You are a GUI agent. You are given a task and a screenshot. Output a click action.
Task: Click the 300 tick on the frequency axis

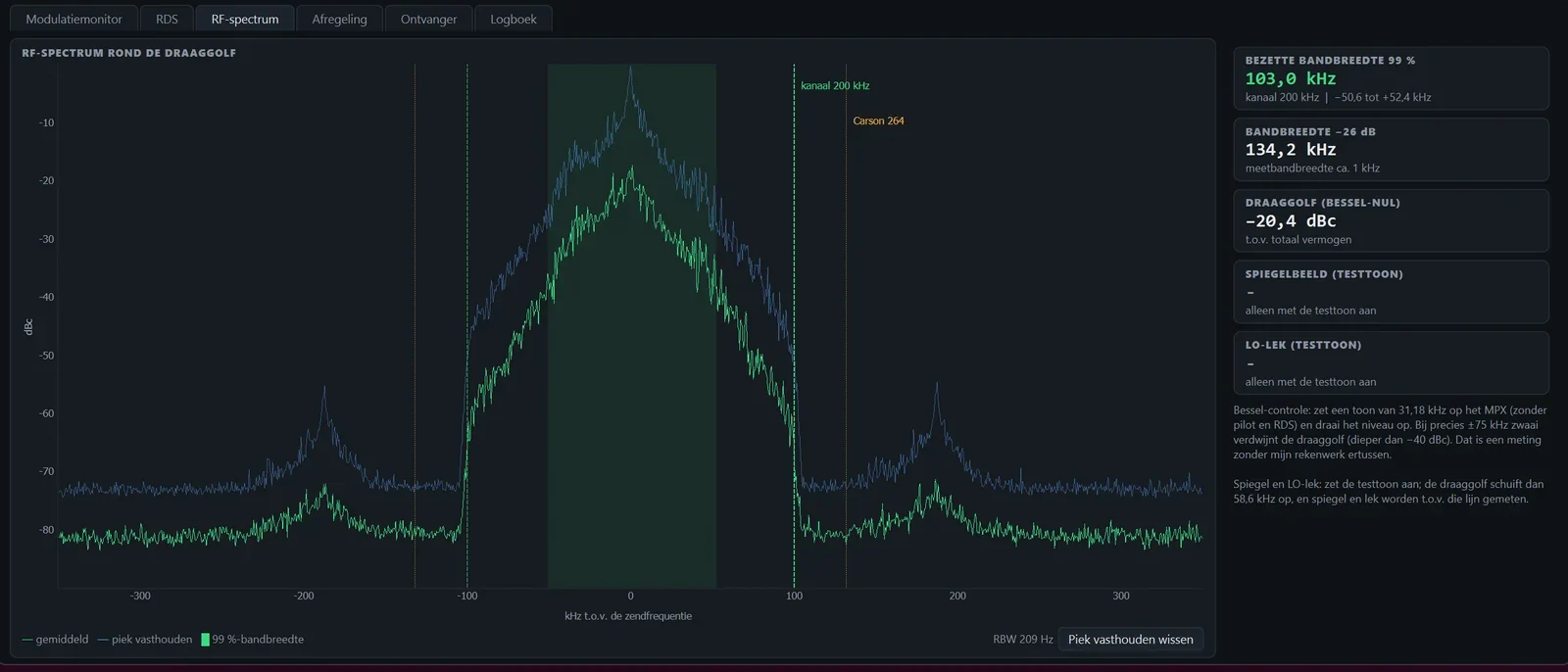click(1121, 596)
